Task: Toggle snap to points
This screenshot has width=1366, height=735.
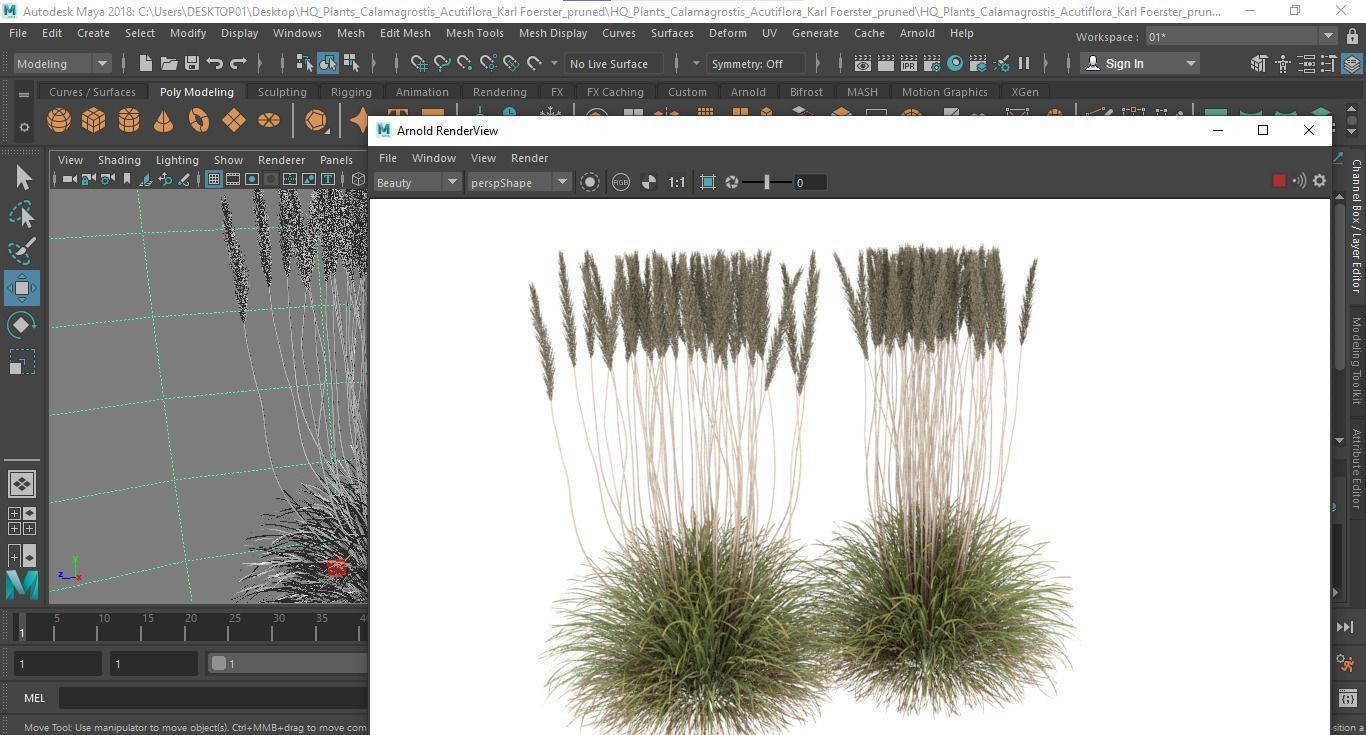Action: tap(465, 64)
